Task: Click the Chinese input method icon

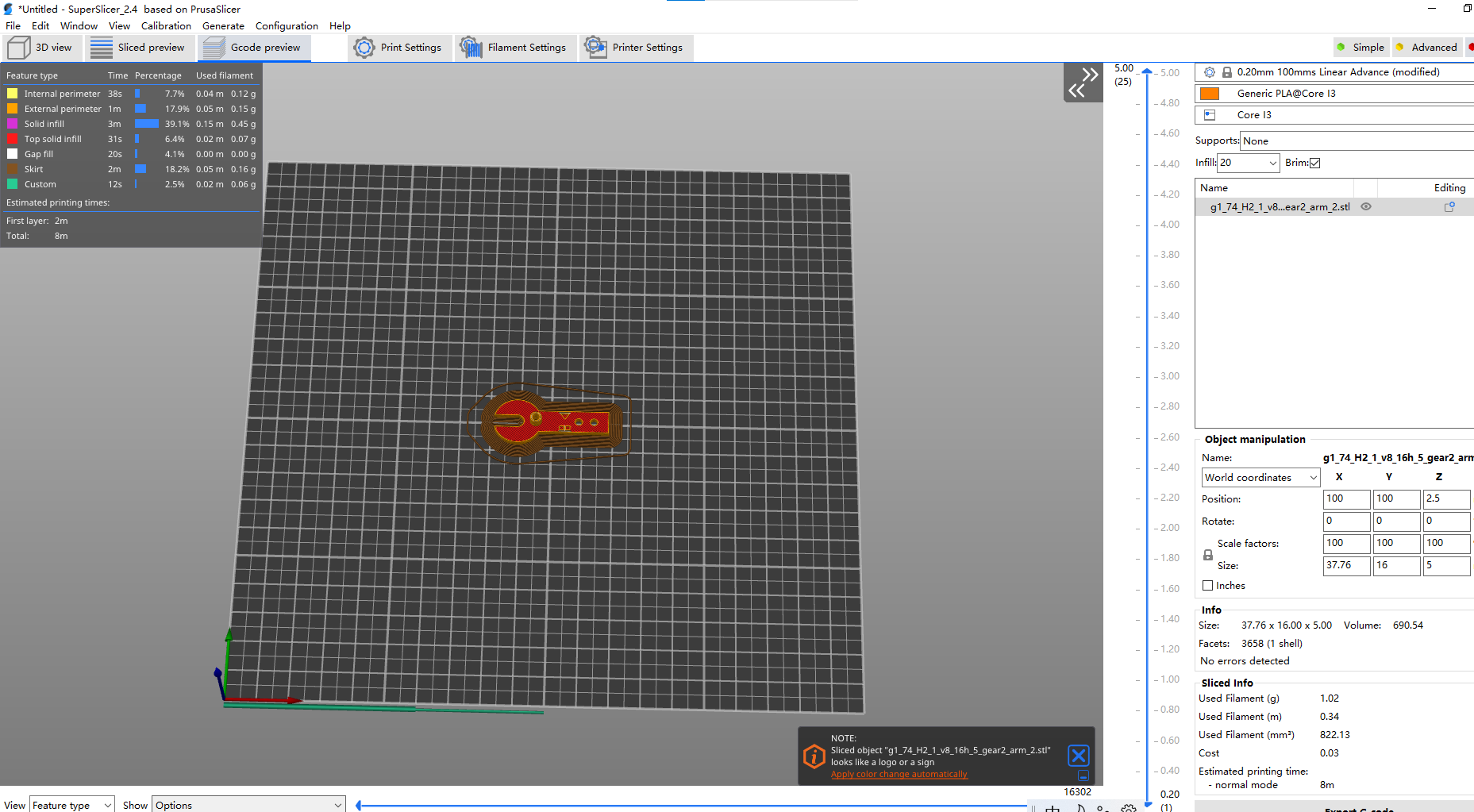Action: click(1053, 808)
